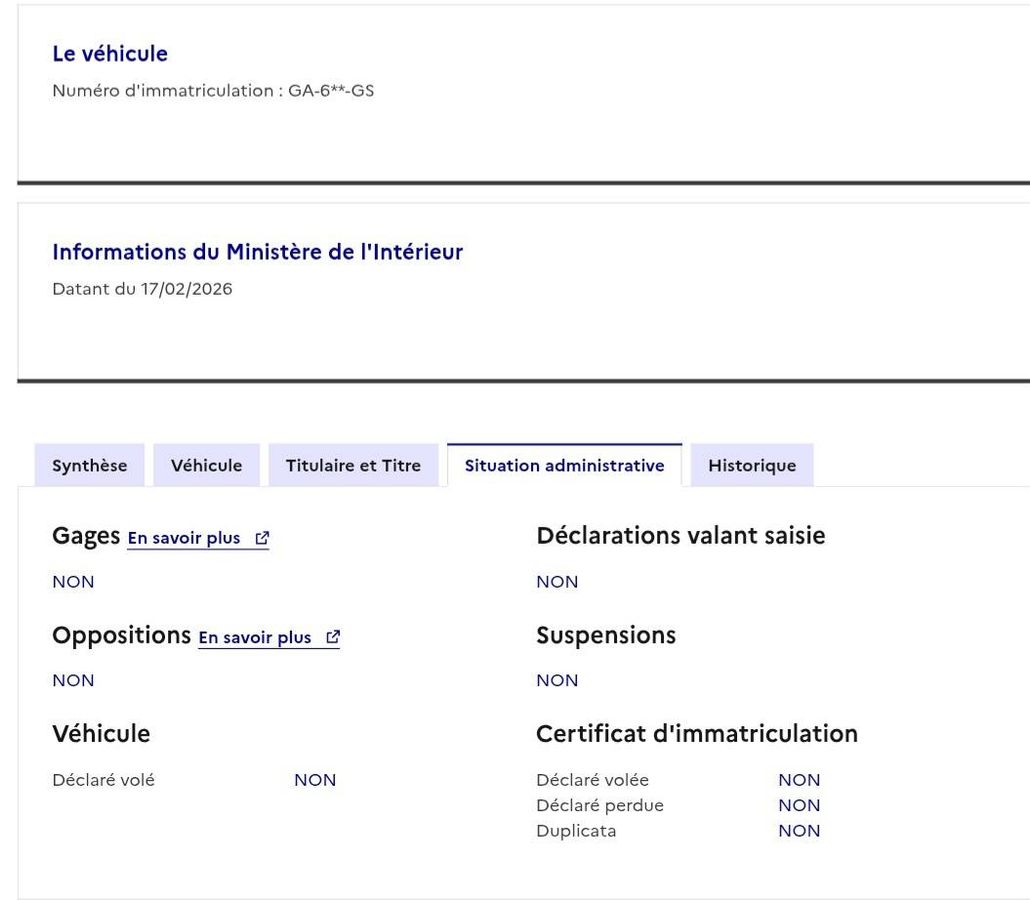Click the 'Le véhicule' section heading
The image size is (1030, 900).
pyautogui.click(x=110, y=54)
